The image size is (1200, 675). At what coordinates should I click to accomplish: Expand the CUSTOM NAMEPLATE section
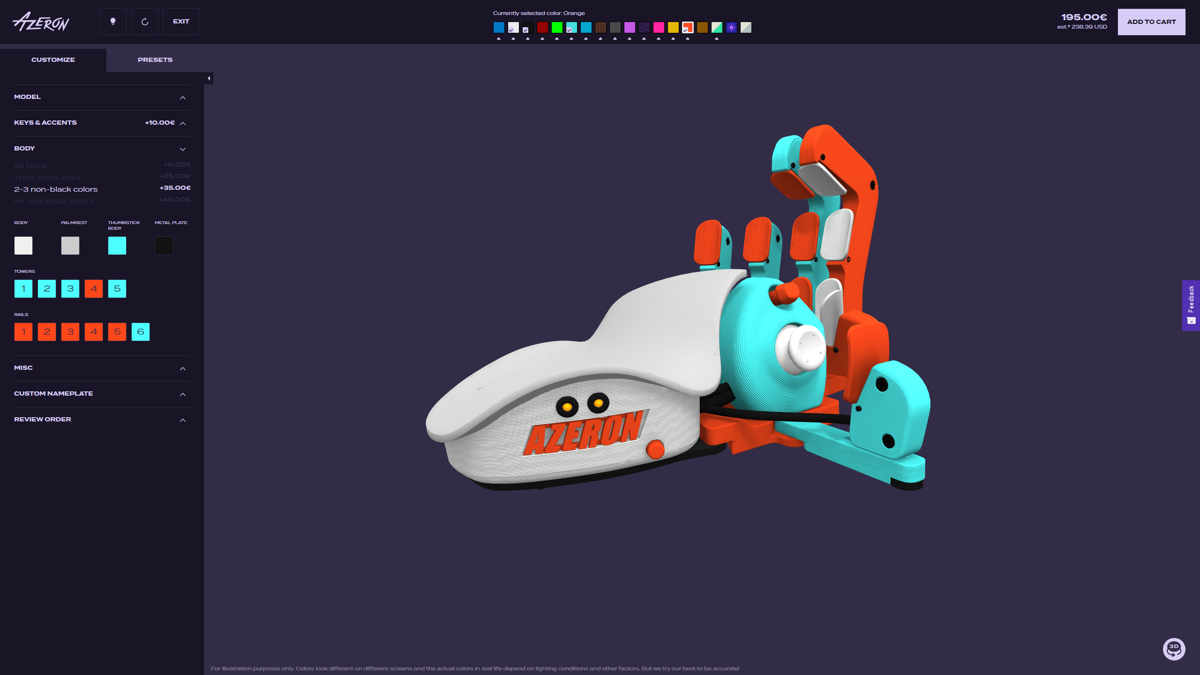tap(100, 394)
